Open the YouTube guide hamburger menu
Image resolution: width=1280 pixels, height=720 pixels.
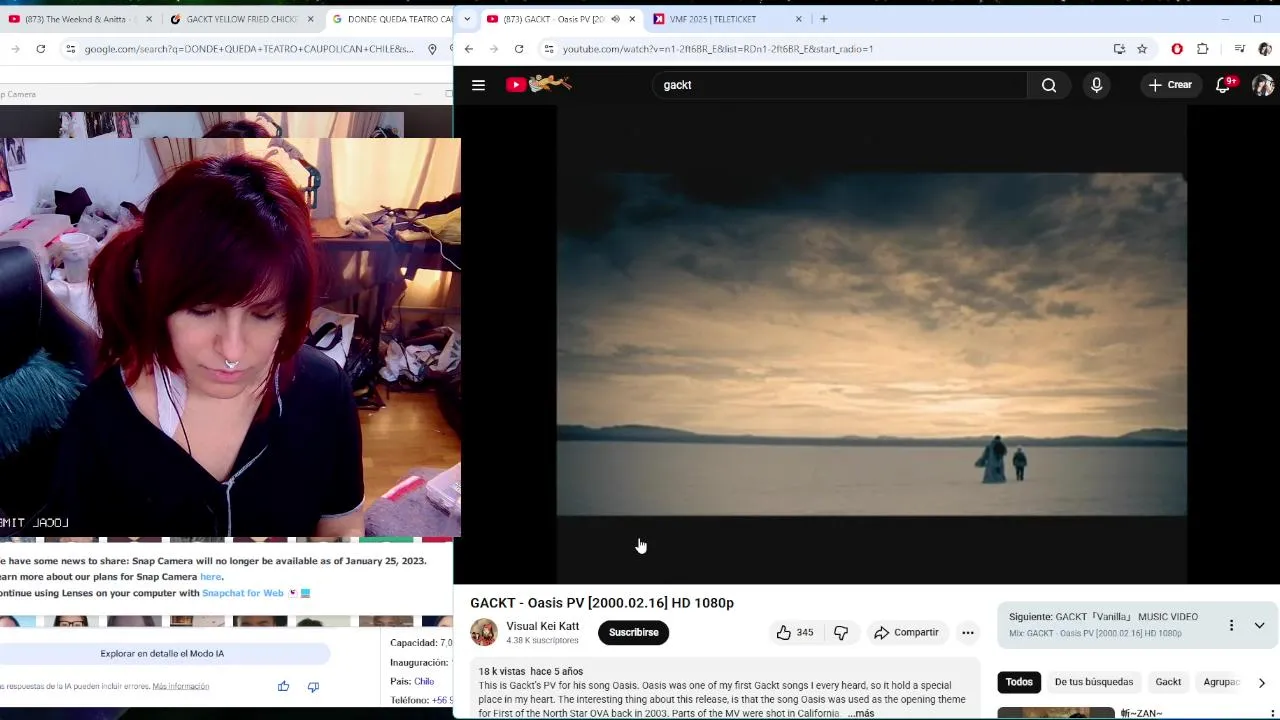(x=478, y=85)
